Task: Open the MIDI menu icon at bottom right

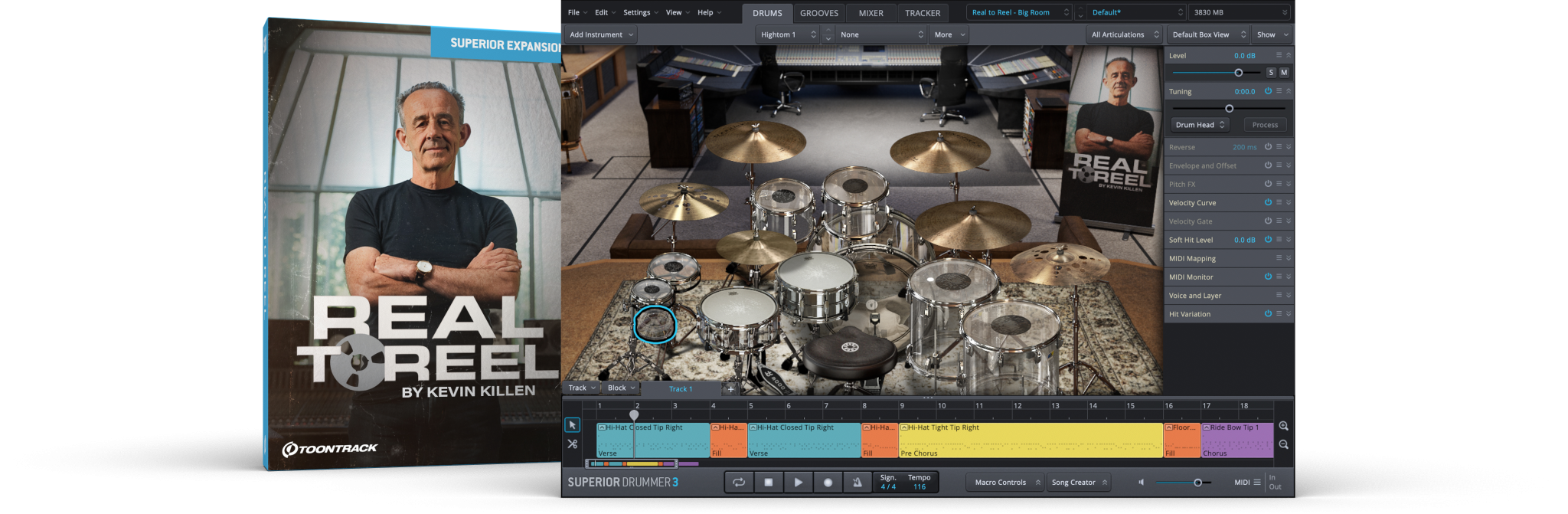Action: pyautogui.click(x=1257, y=483)
